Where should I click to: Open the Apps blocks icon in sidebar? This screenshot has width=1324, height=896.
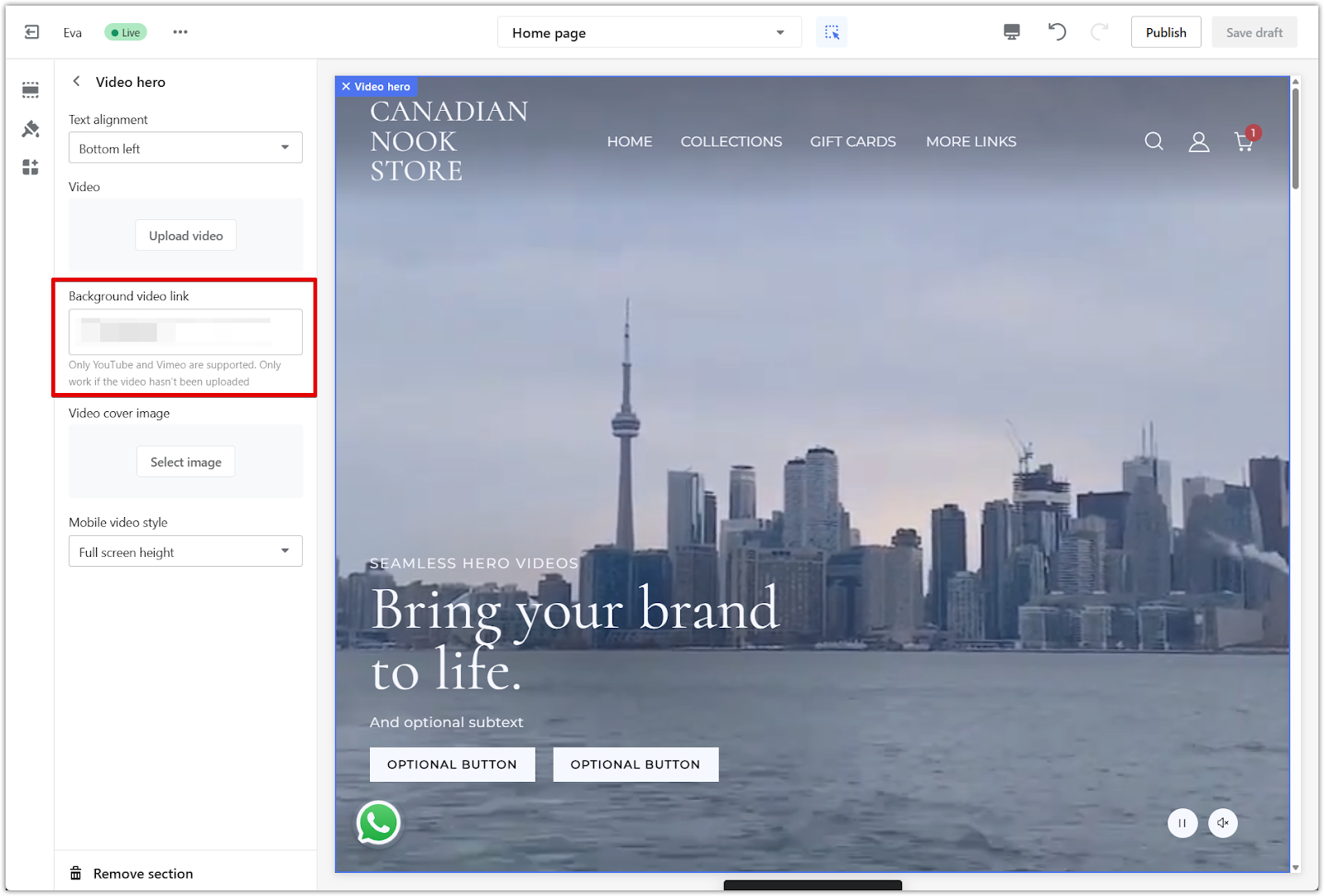pyautogui.click(x=31, y=168)
